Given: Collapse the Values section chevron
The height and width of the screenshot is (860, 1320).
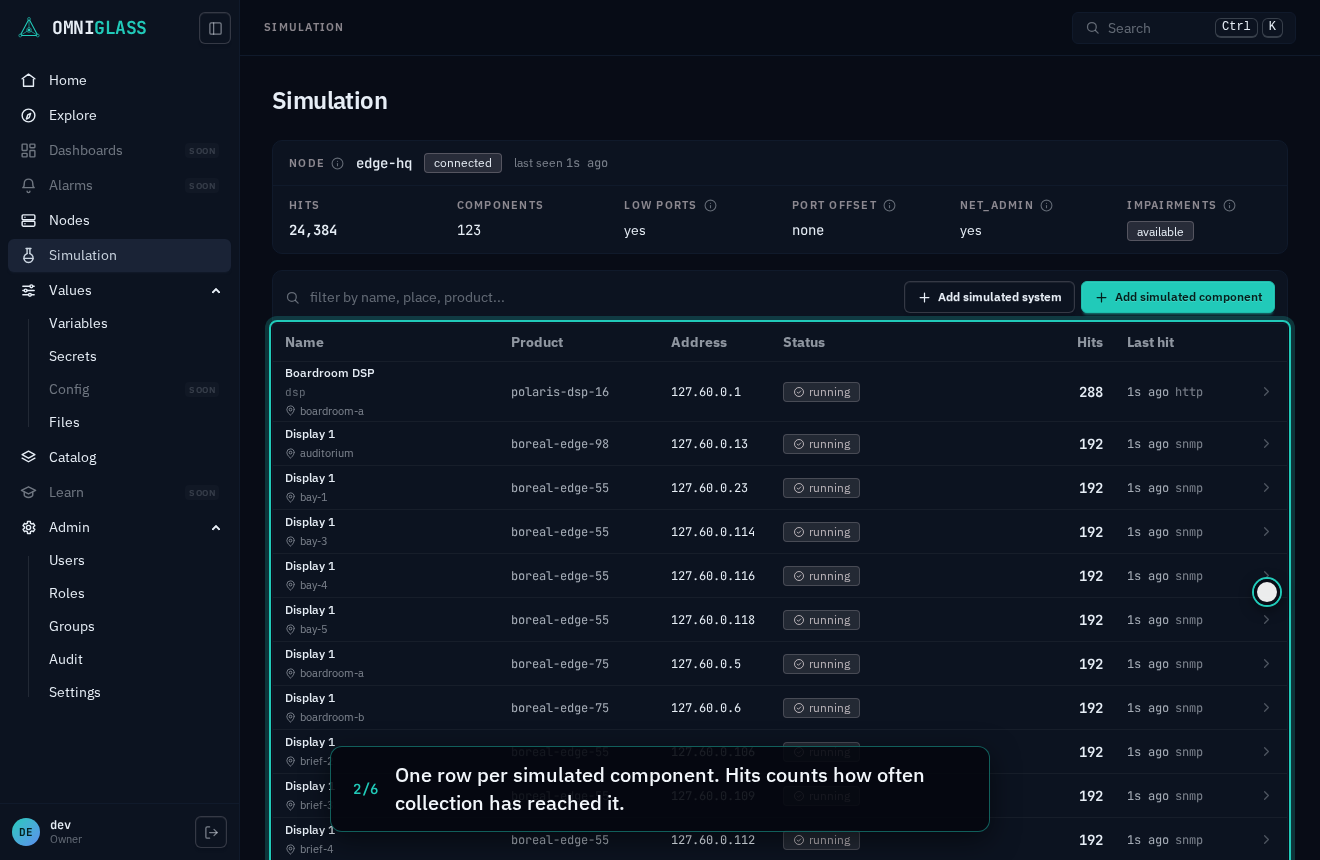Looking at the screenshot, I should pyautogui.click(x=216, y=290).
